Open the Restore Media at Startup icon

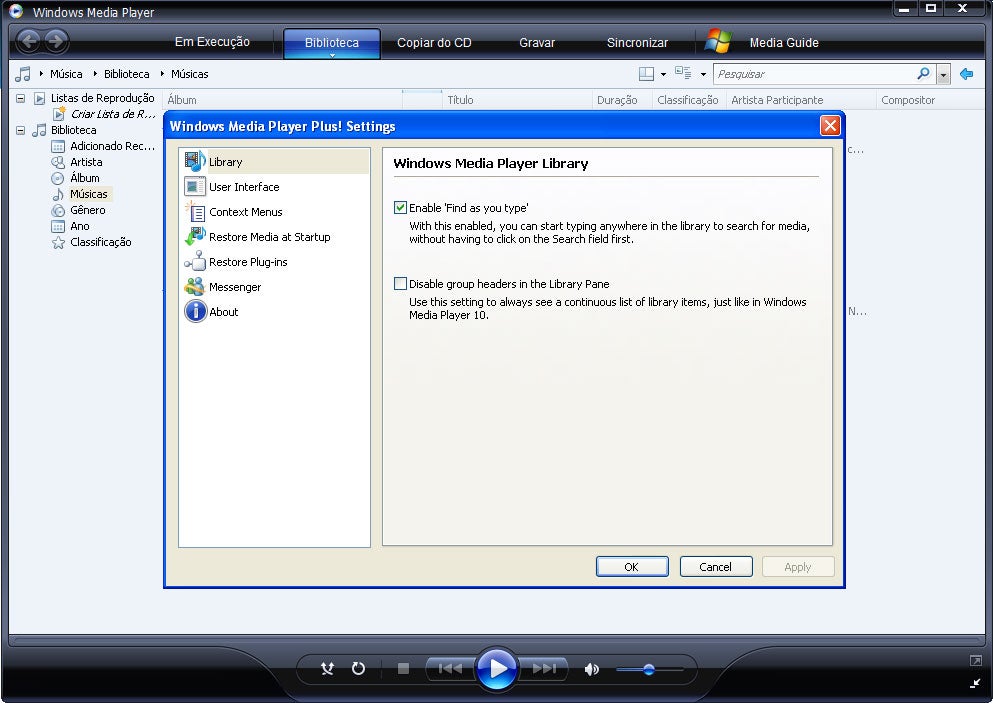coord(195,237)
